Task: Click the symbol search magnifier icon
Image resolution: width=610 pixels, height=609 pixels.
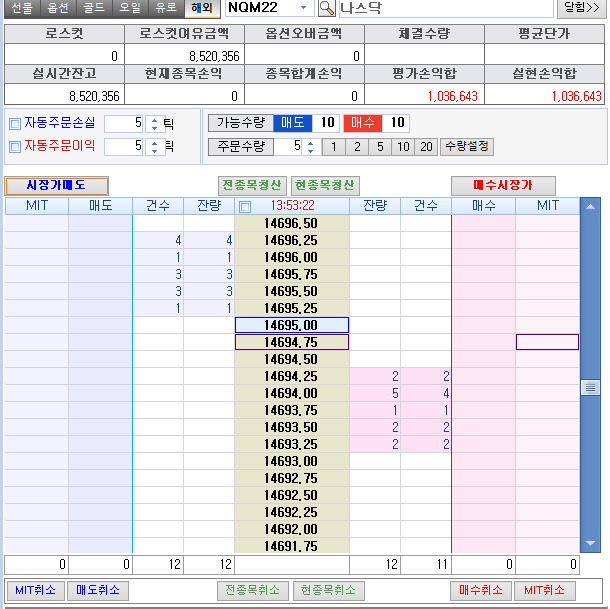Action: click(326, 9)
